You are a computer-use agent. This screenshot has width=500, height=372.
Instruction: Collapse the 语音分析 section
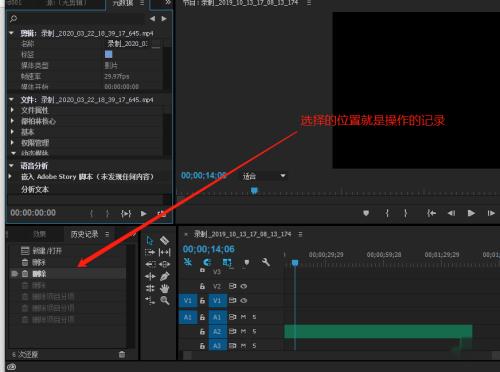coord(12,166)
